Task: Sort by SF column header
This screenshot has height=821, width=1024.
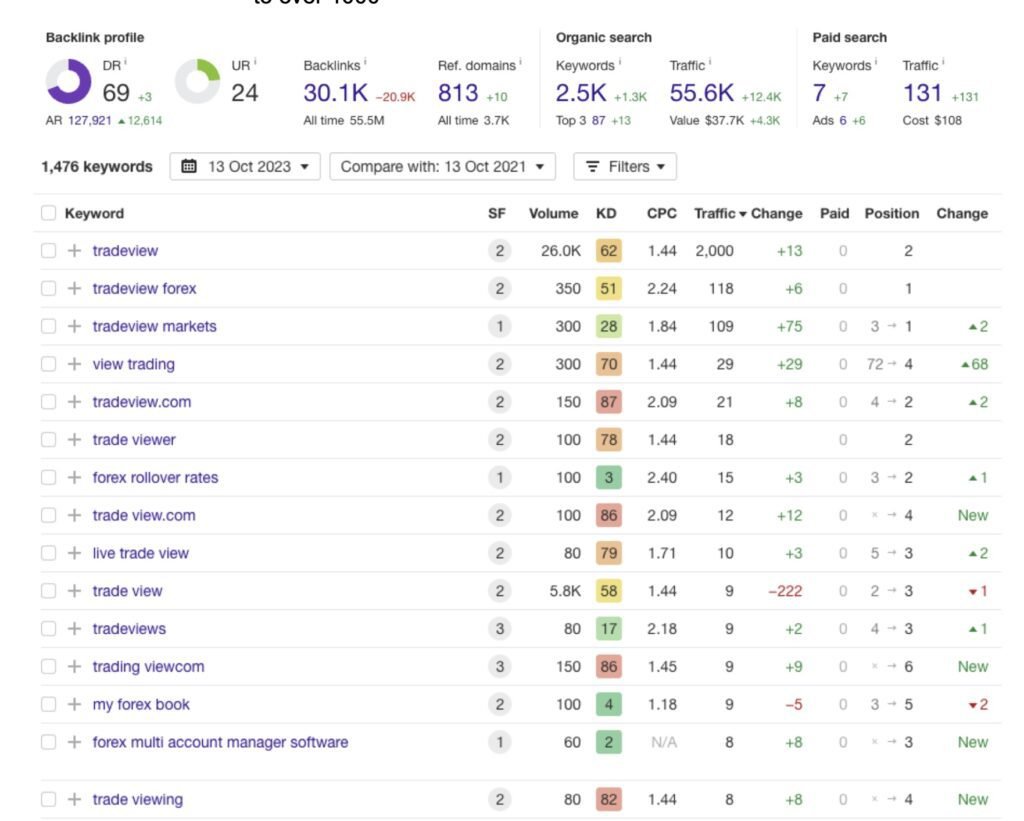Action: tap(497, 214)
